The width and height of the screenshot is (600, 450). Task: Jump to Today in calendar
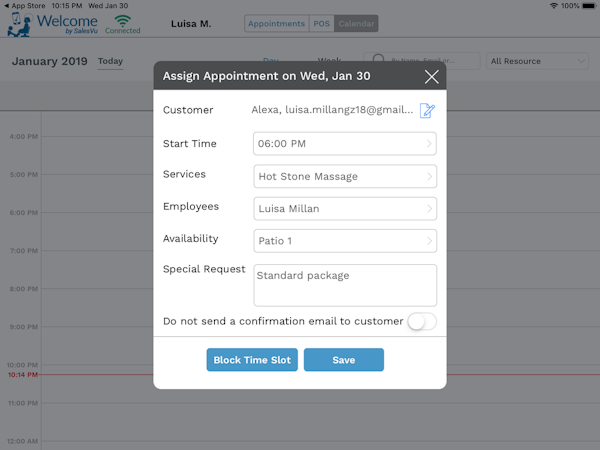(x=110, y=61)
